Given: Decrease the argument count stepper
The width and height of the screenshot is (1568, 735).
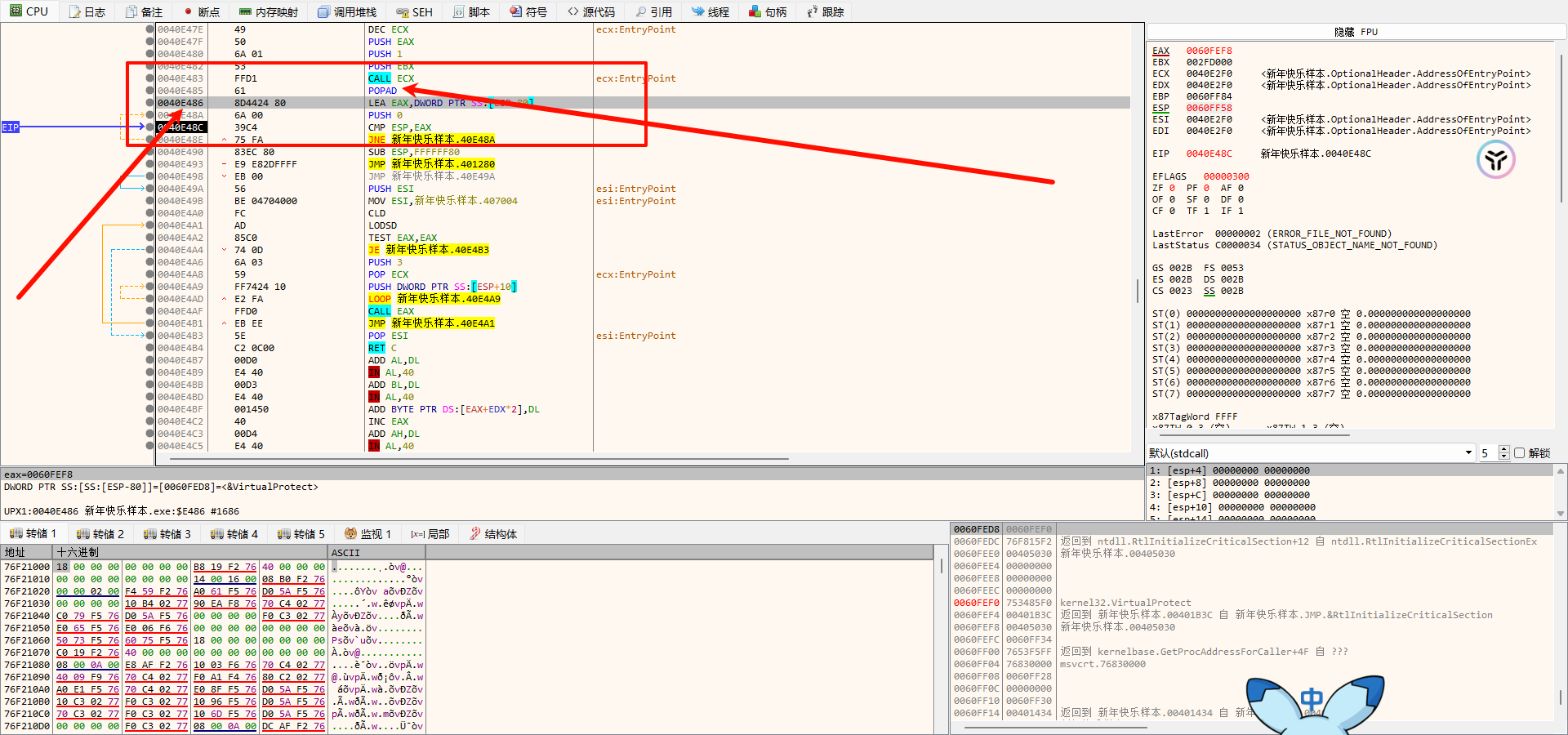Looking at the screenshot, I should tap(1504, 457).
